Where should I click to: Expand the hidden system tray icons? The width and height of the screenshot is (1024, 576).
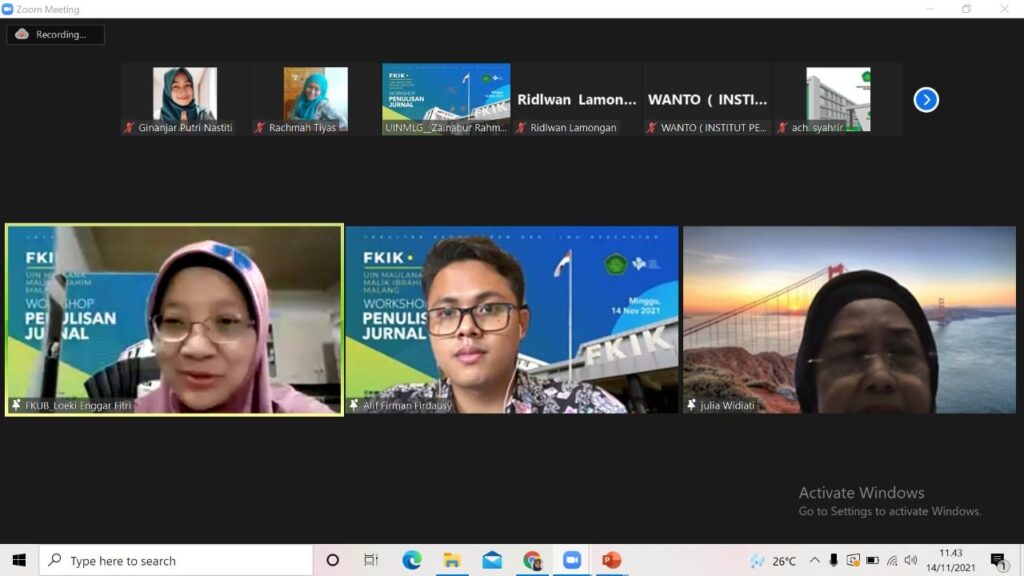(815, 560)
